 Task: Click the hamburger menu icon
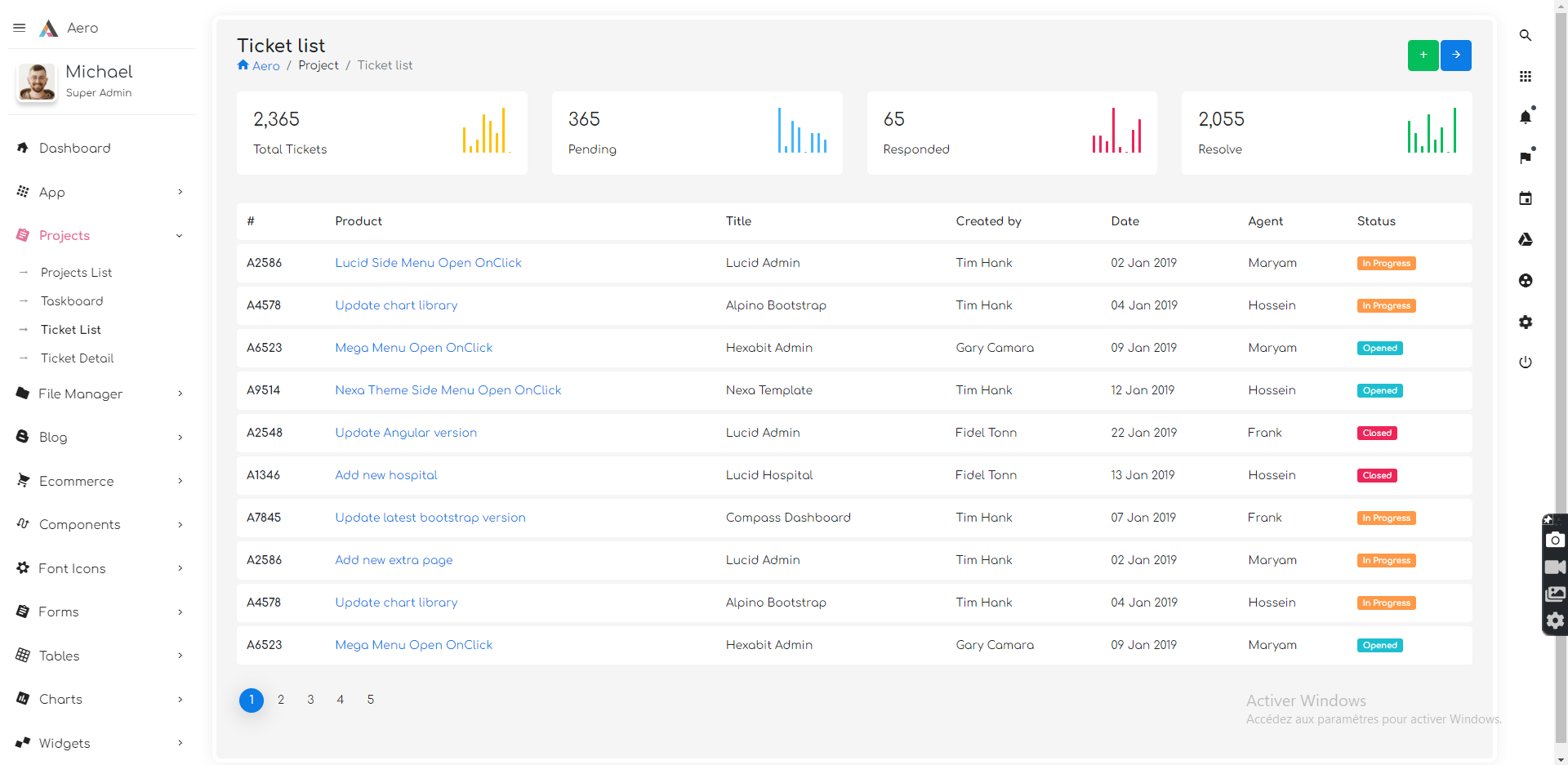(x=20, y=28)
